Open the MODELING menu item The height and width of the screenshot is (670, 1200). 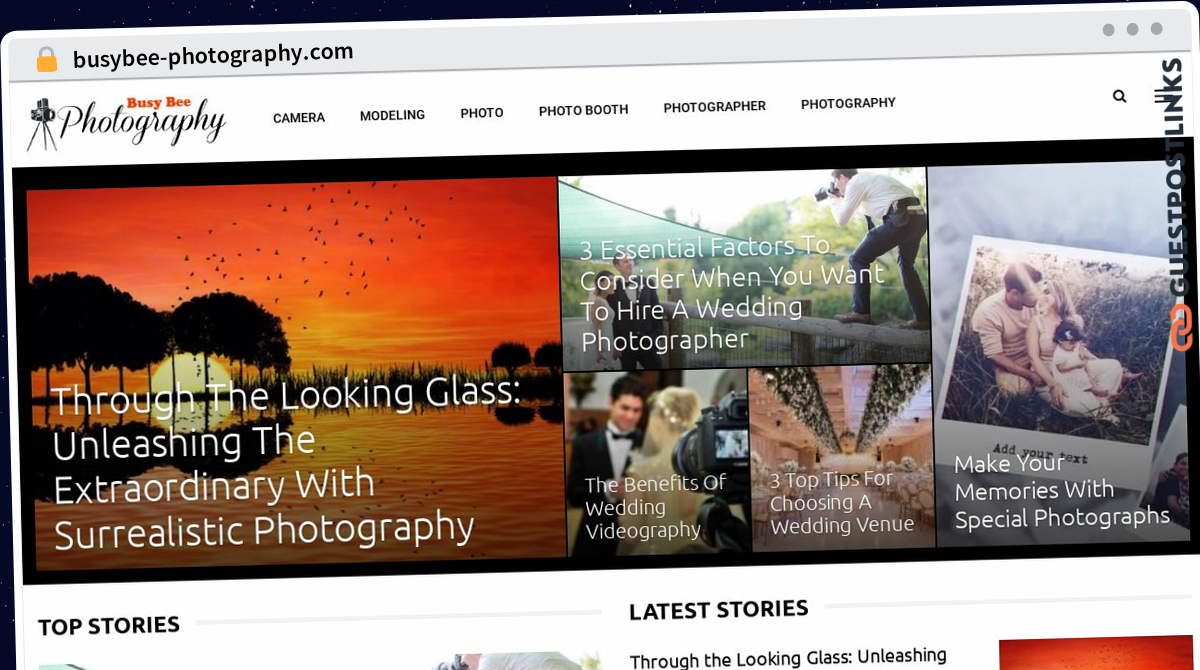pos(392,115)
